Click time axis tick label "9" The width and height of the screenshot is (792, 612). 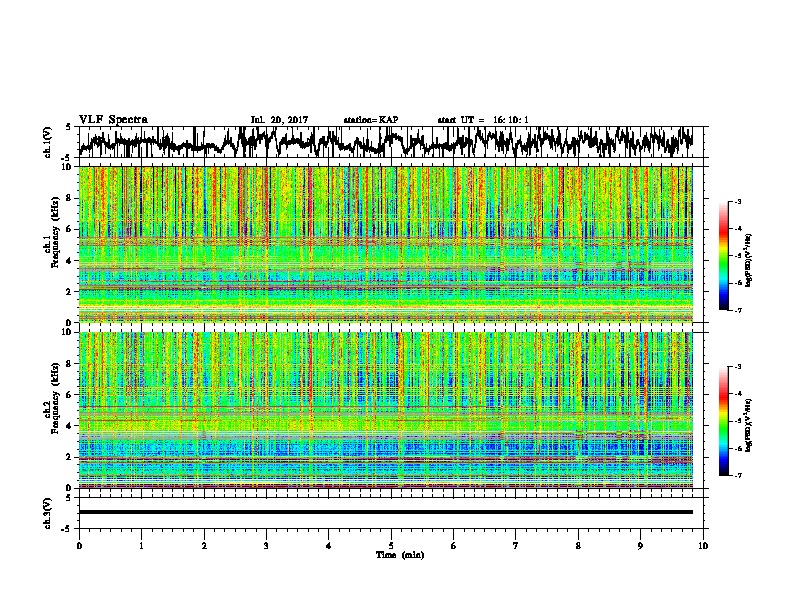(640, 546)
